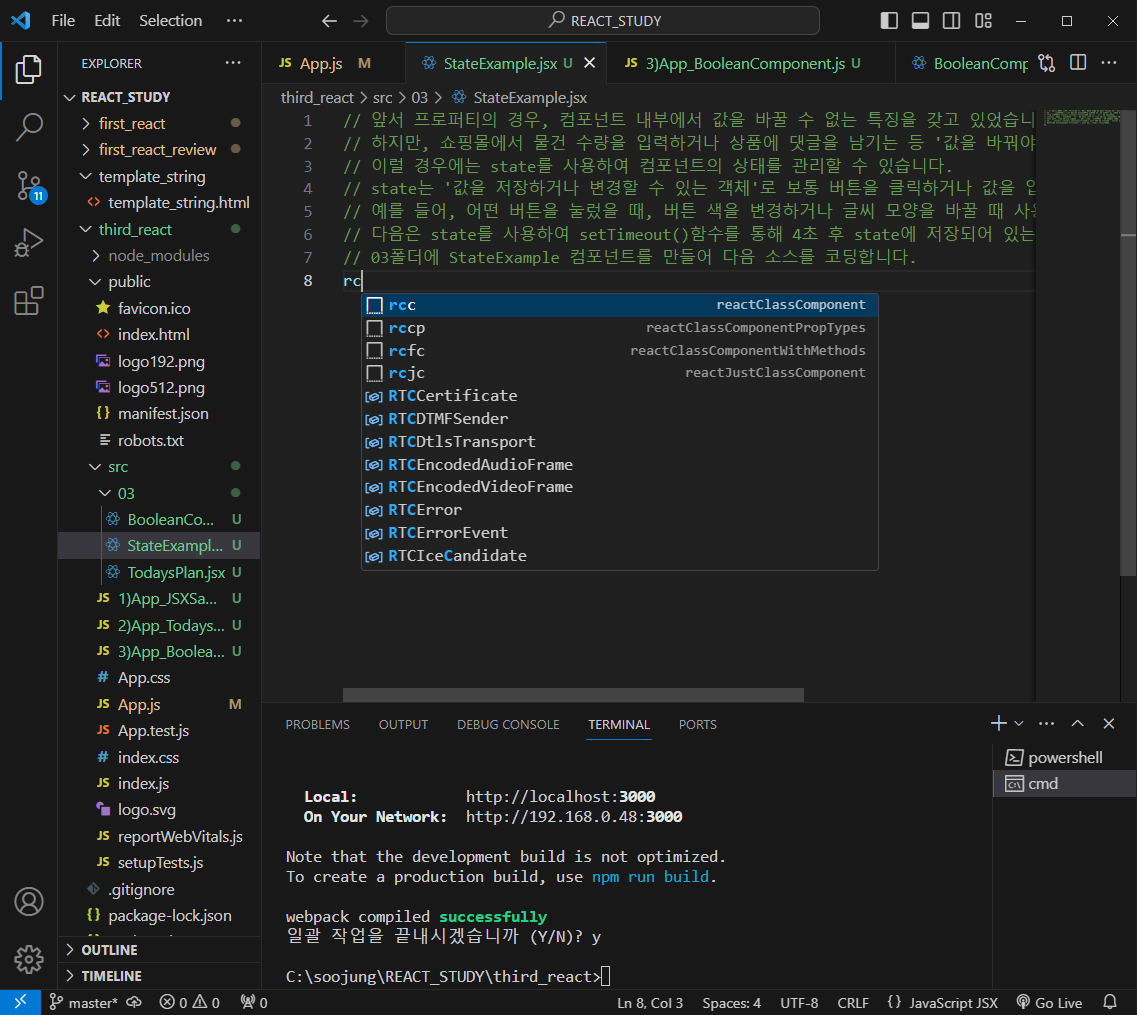
Task: Expand the first_react_review folder
Action: 86,150
